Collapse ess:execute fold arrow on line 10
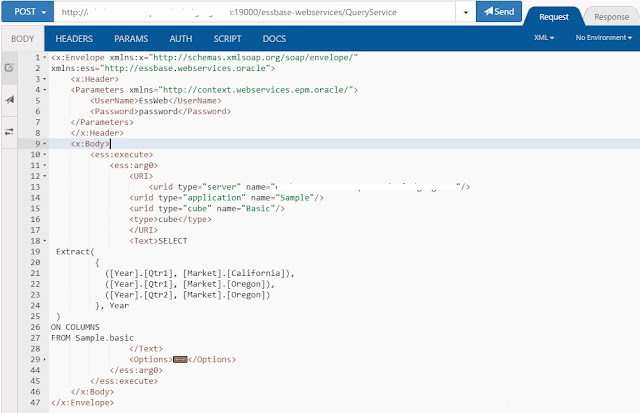The width and height of the screenshot is (640, 413). pos(44,155)
